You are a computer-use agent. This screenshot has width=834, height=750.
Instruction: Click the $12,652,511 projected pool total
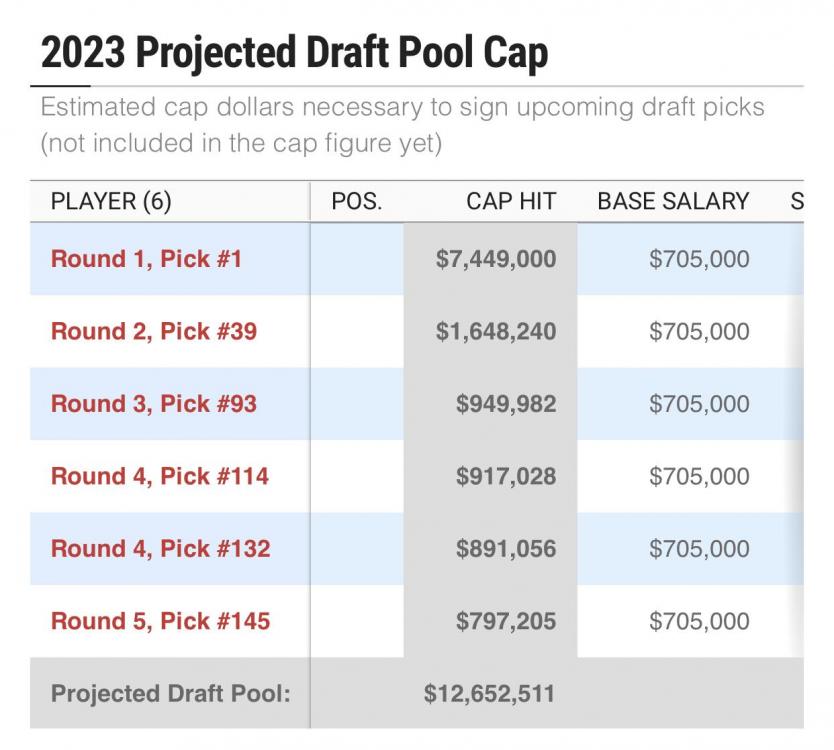489,693
